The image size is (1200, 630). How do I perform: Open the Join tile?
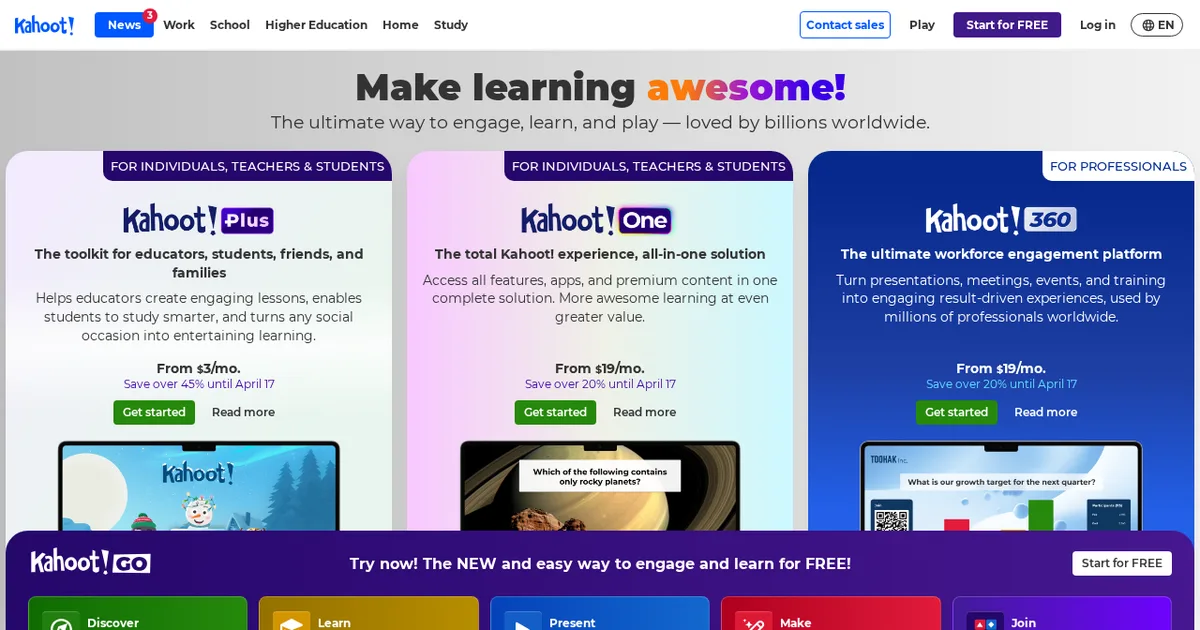(1062, 614)
